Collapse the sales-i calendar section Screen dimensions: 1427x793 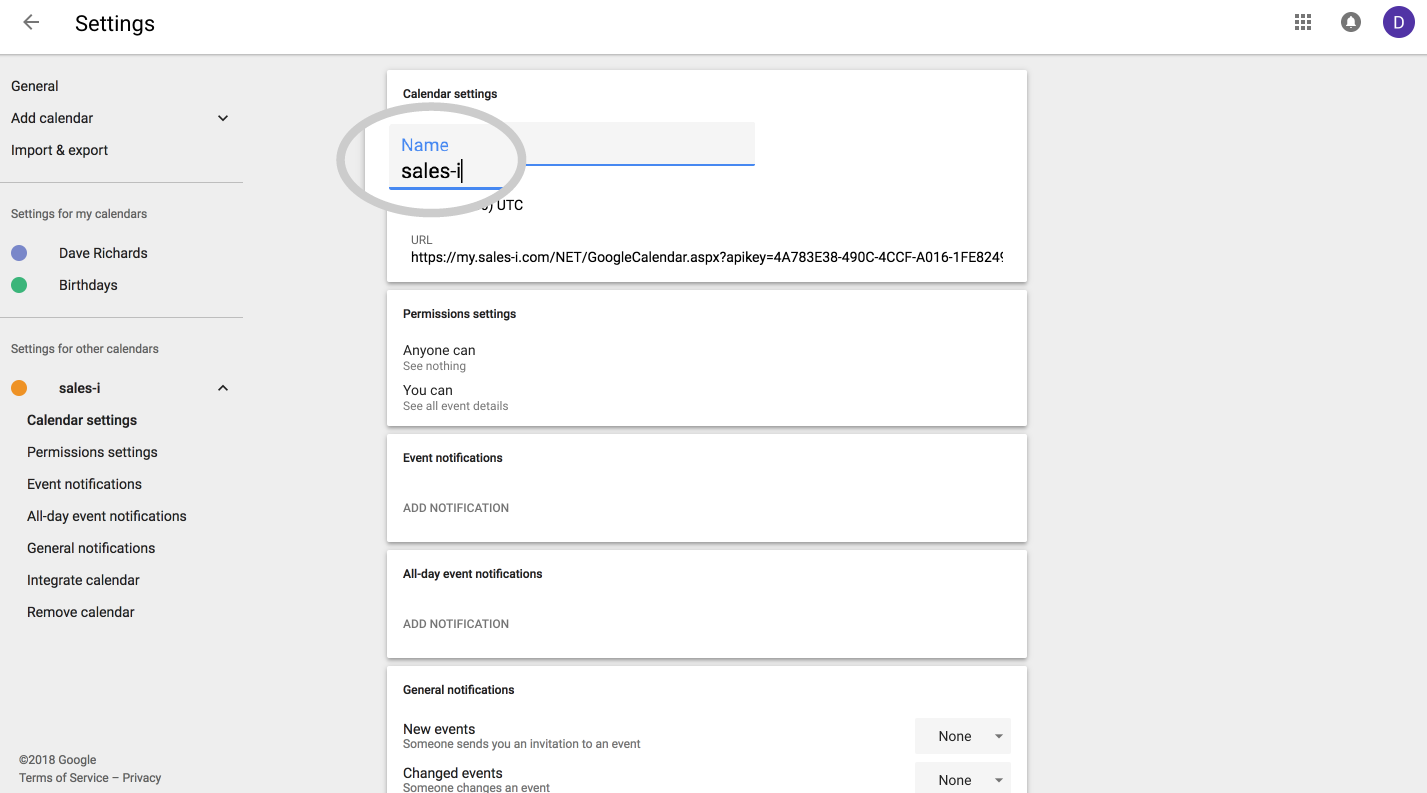pyautogui.click(x=223, y=388)
